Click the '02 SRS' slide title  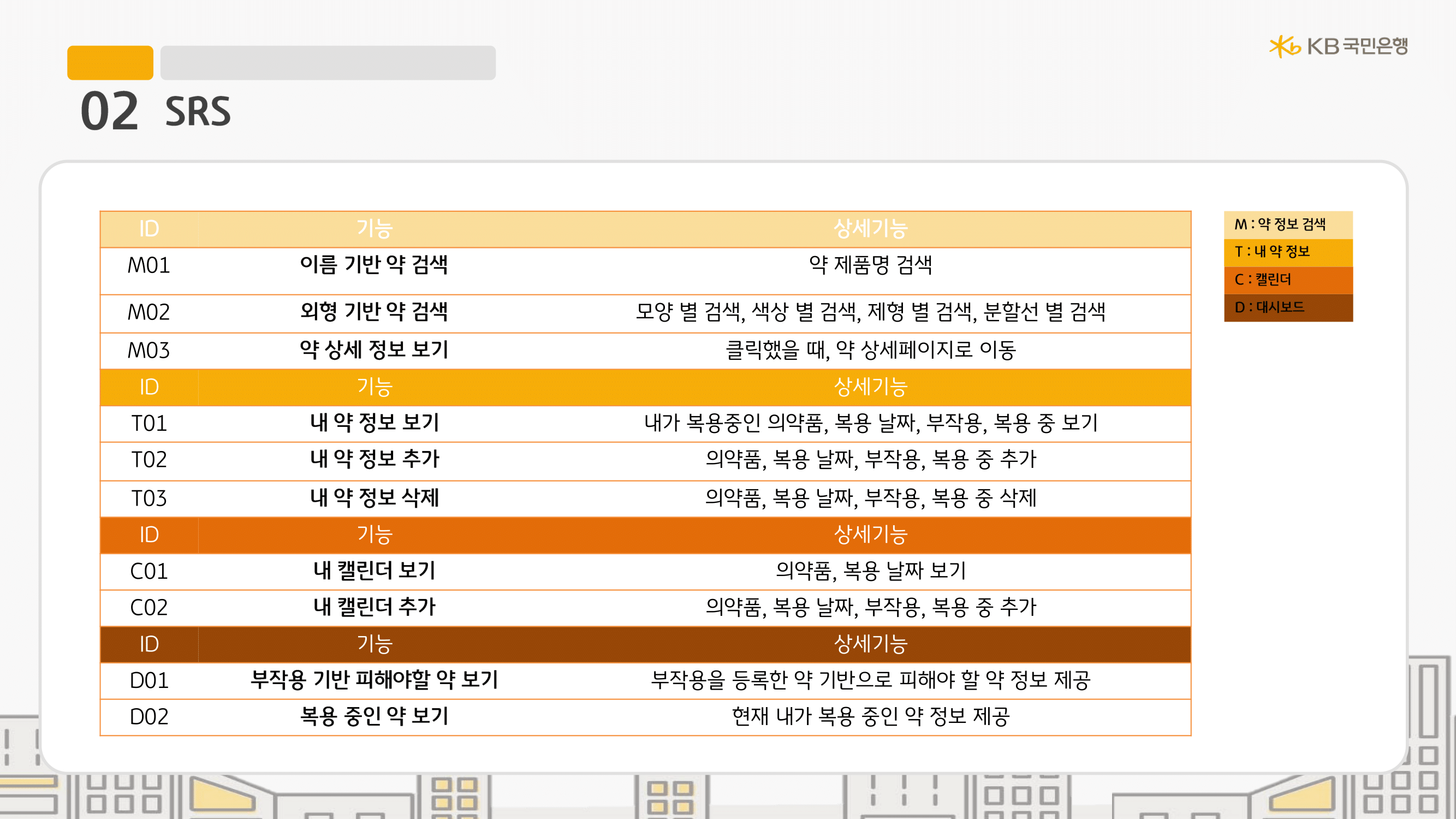pyautogui.click(x=156, y=111)
